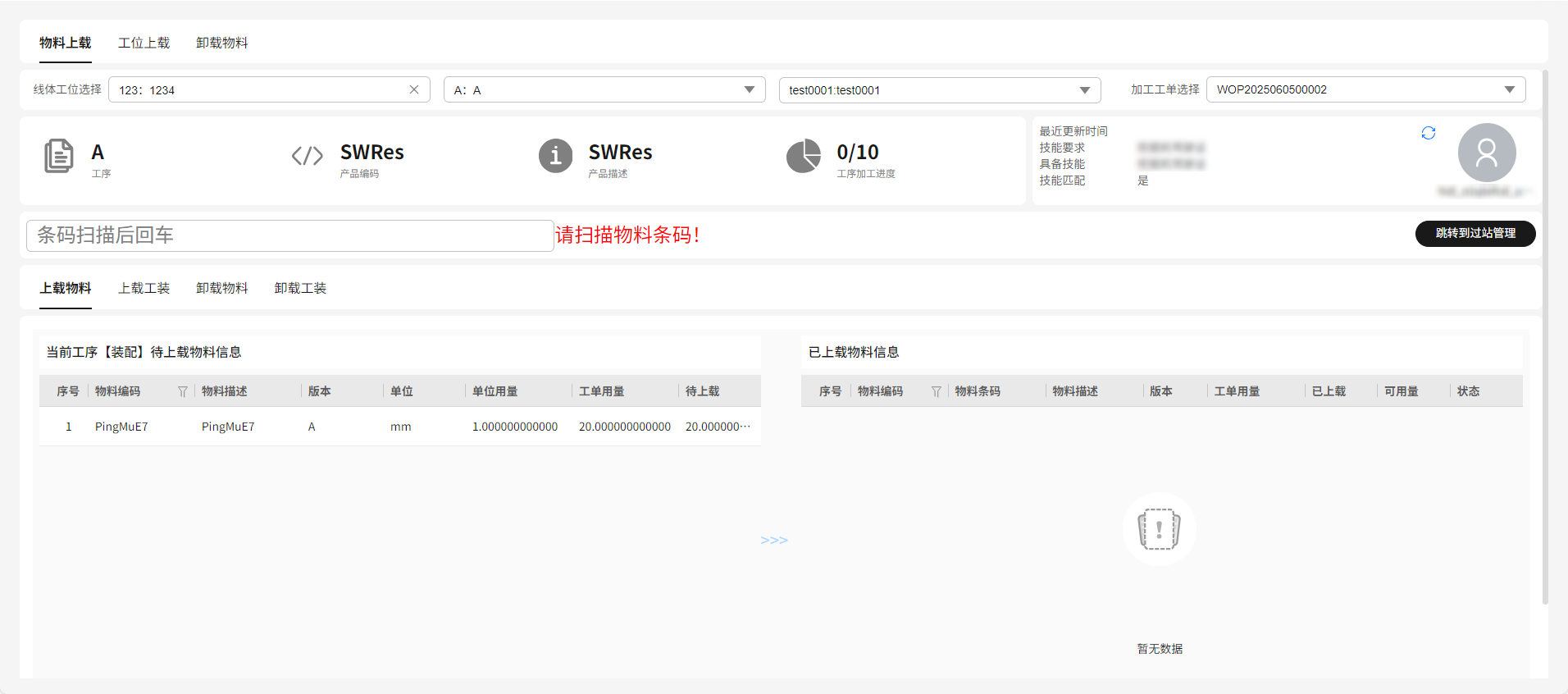1568x694 pixels.
Task: Click the 待上载 column header
Action: tap(703, 391)
